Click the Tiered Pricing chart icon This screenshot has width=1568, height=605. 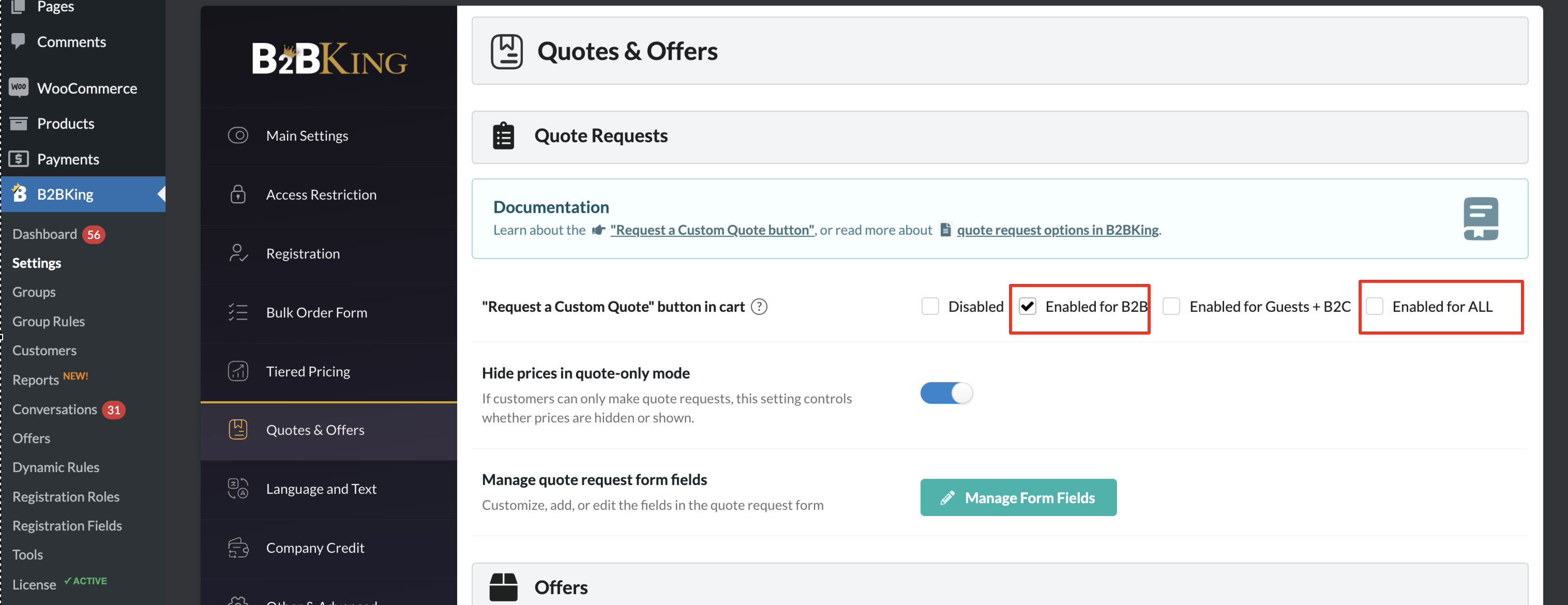point(238,371)
